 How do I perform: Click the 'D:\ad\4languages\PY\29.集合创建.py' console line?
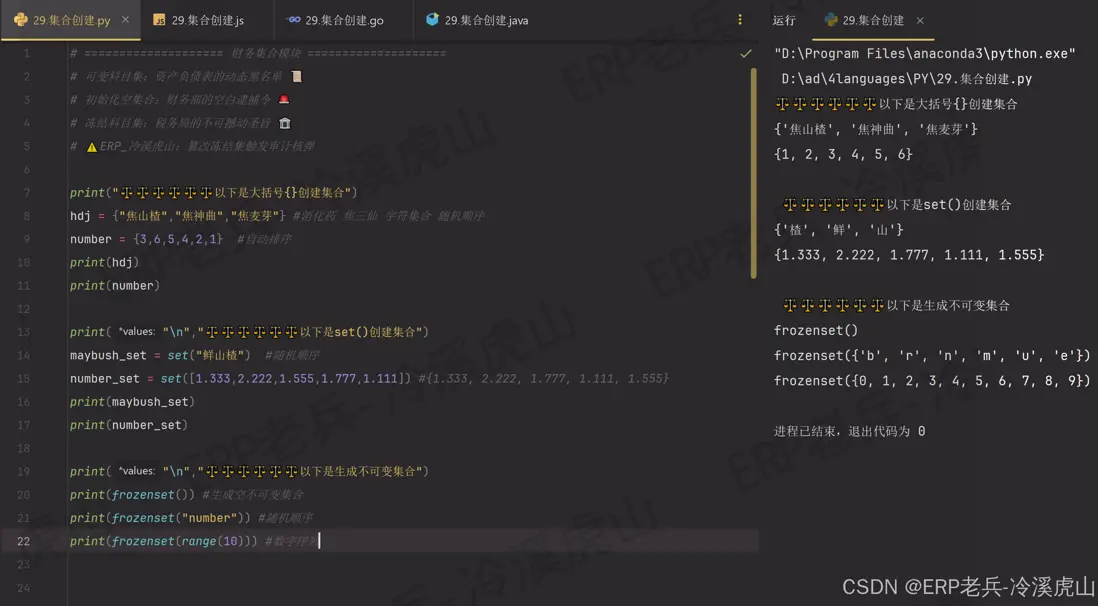(x=907, y=78)
